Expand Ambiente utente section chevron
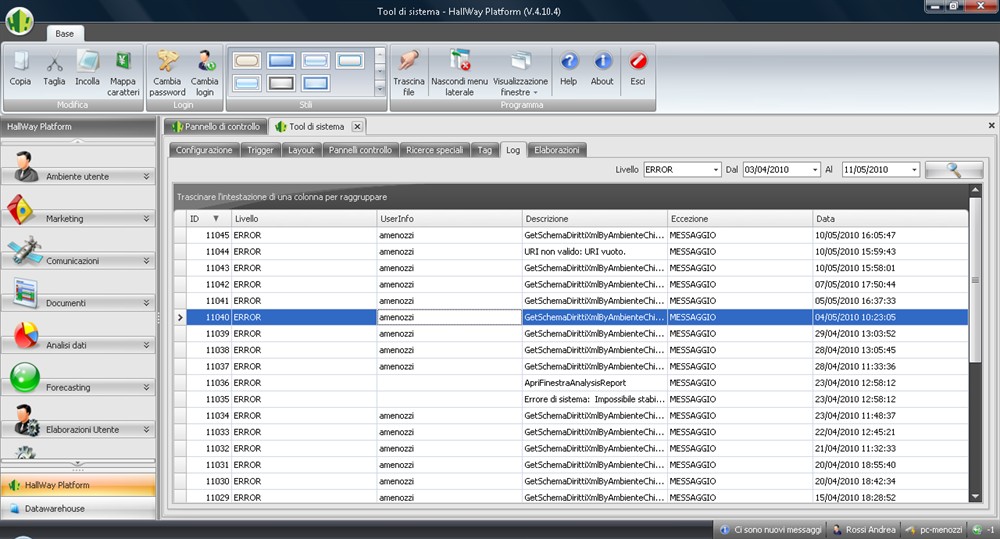Screen dimensions: 1000x539 coord(146,176)
